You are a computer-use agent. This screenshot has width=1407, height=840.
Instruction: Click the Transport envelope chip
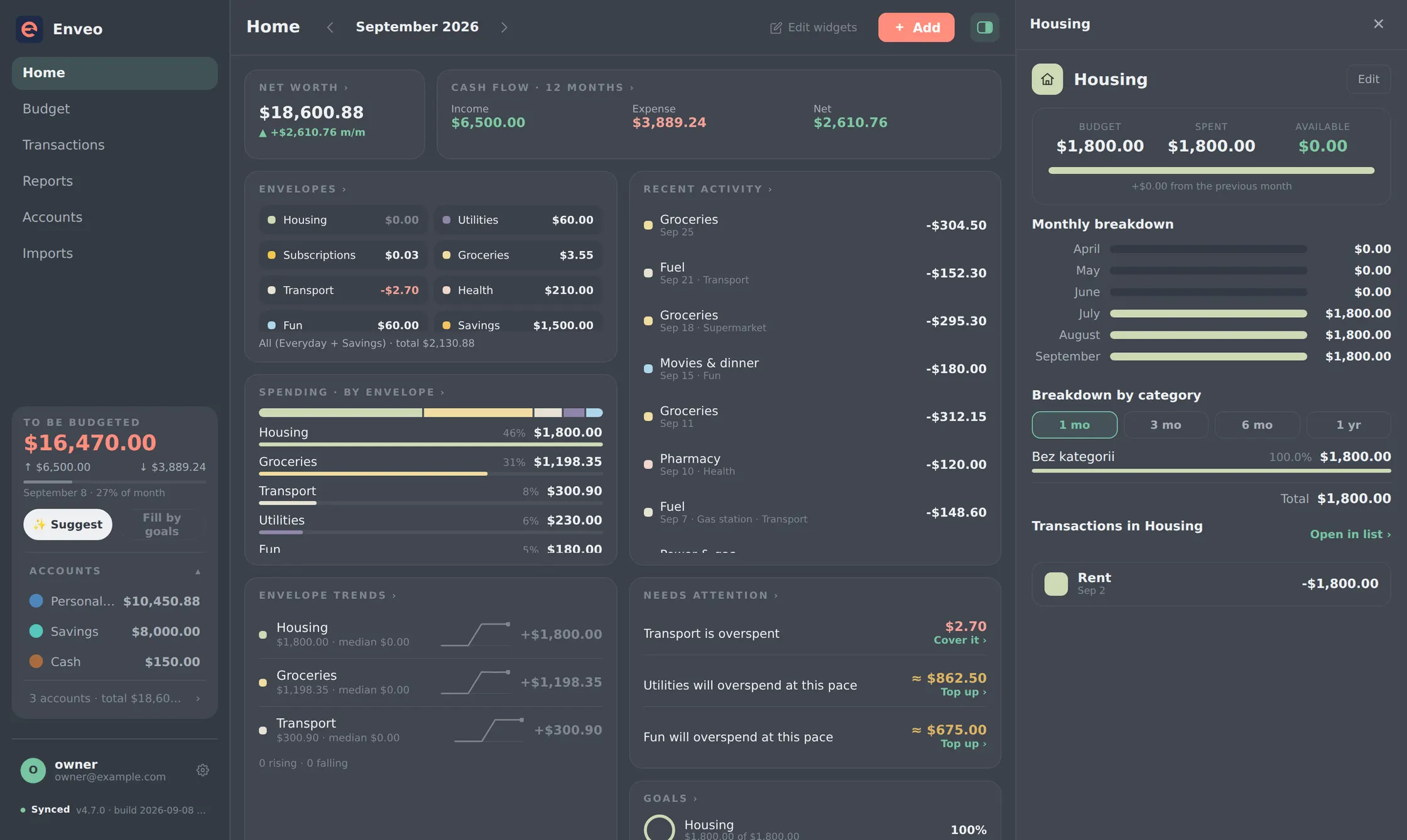click(343, 290)
